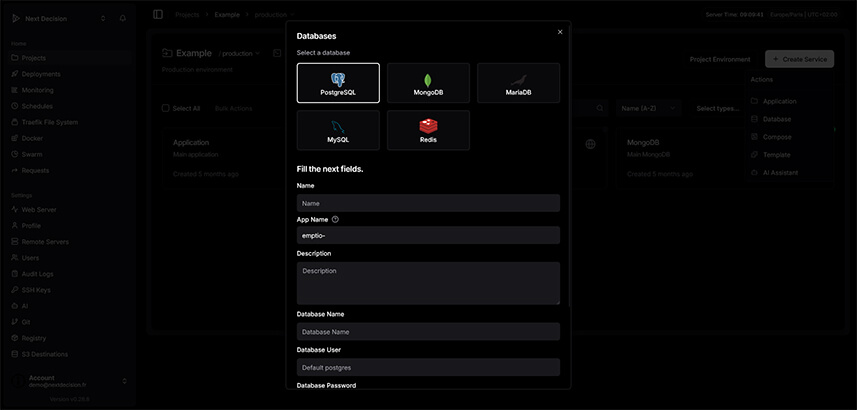Open Traefik File System
This screenshot has width=857, height=410.
(x=70, y=122)
